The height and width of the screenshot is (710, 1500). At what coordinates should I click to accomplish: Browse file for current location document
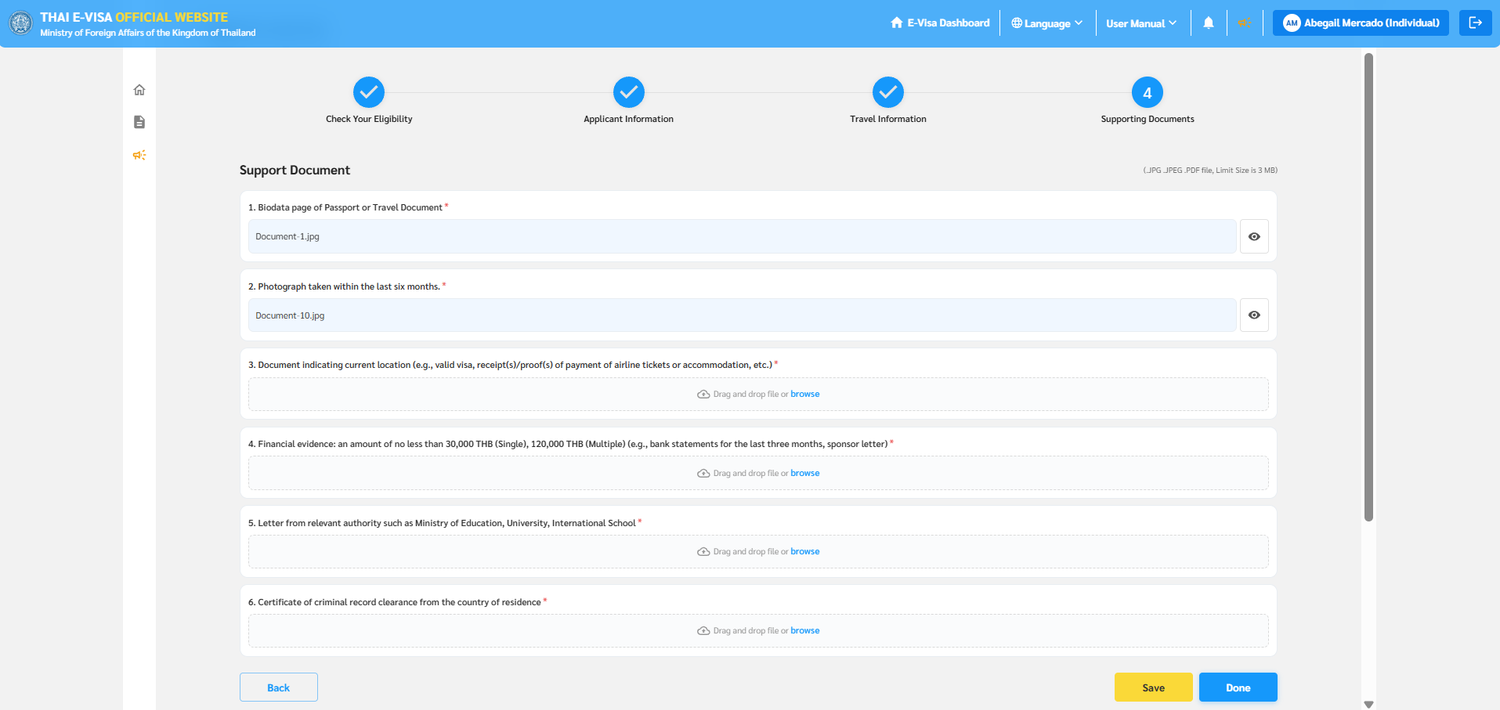(805, 394)
